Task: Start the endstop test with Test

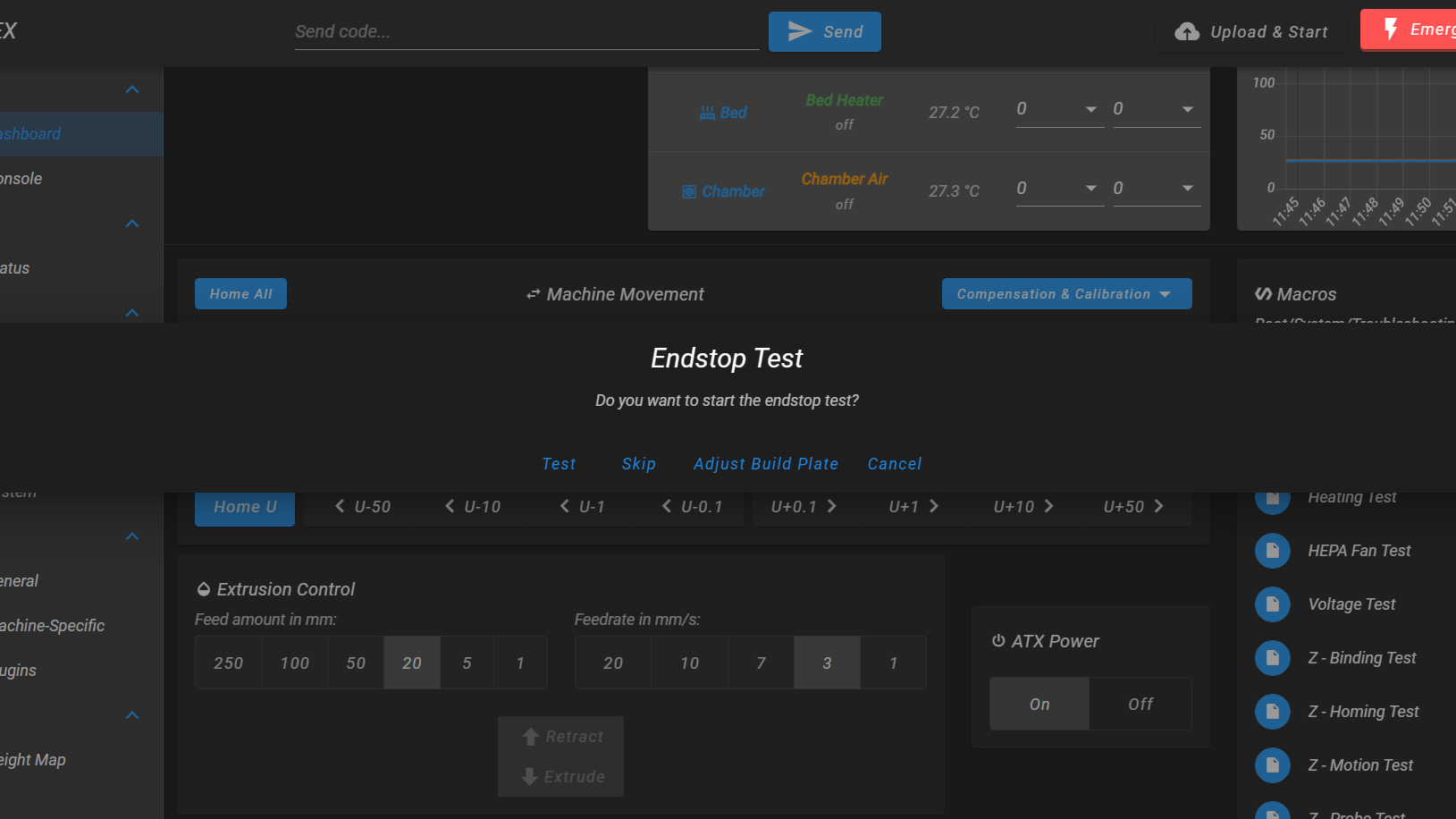Action: coord(559,464)
